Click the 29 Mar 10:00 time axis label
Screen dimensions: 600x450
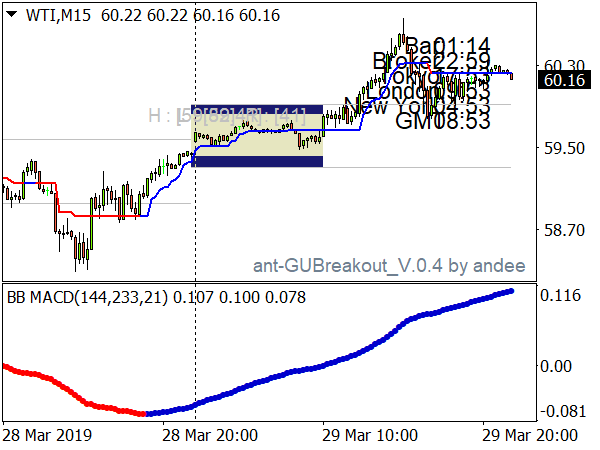click(370, 435)
